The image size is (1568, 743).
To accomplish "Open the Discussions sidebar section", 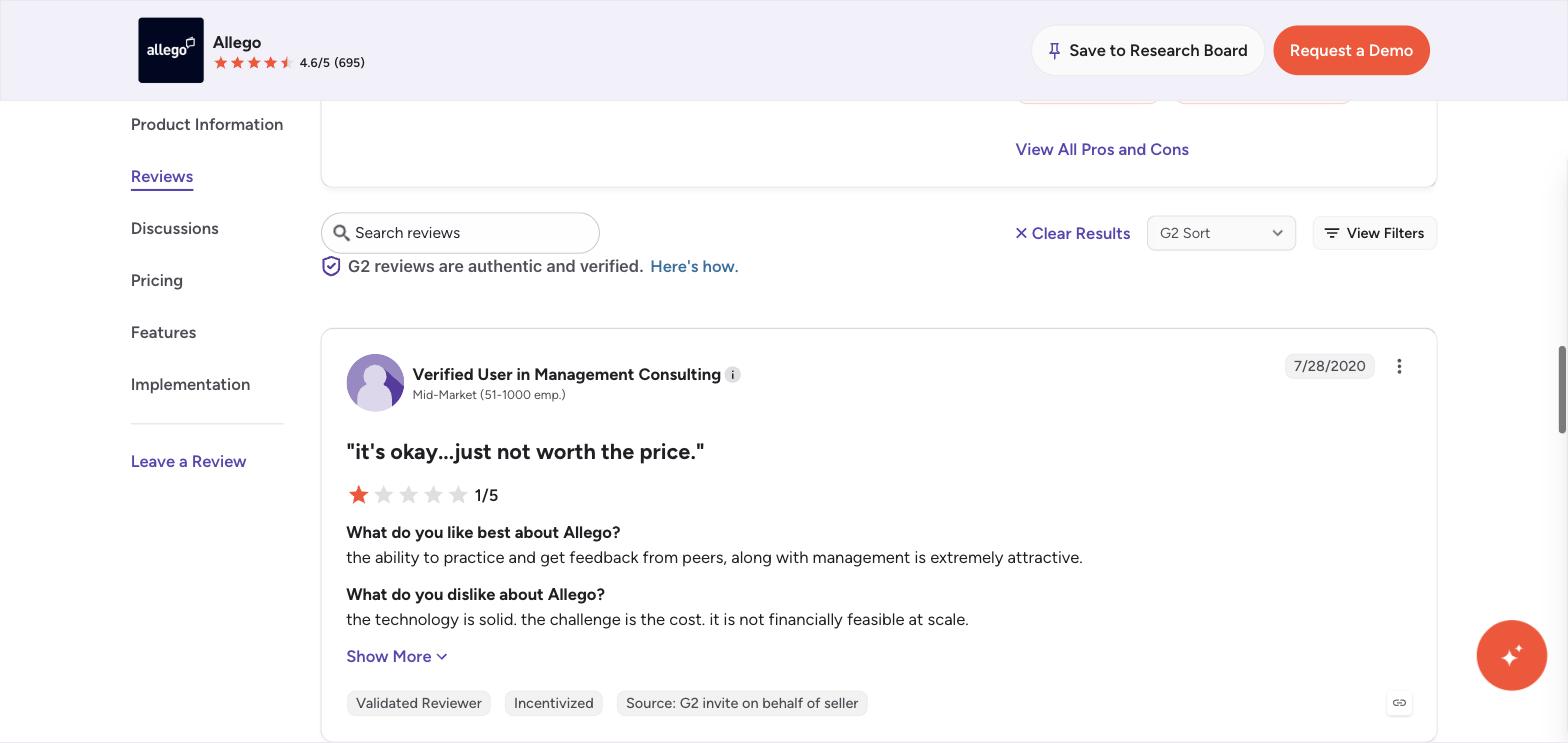I will click(x=175, y=228).
